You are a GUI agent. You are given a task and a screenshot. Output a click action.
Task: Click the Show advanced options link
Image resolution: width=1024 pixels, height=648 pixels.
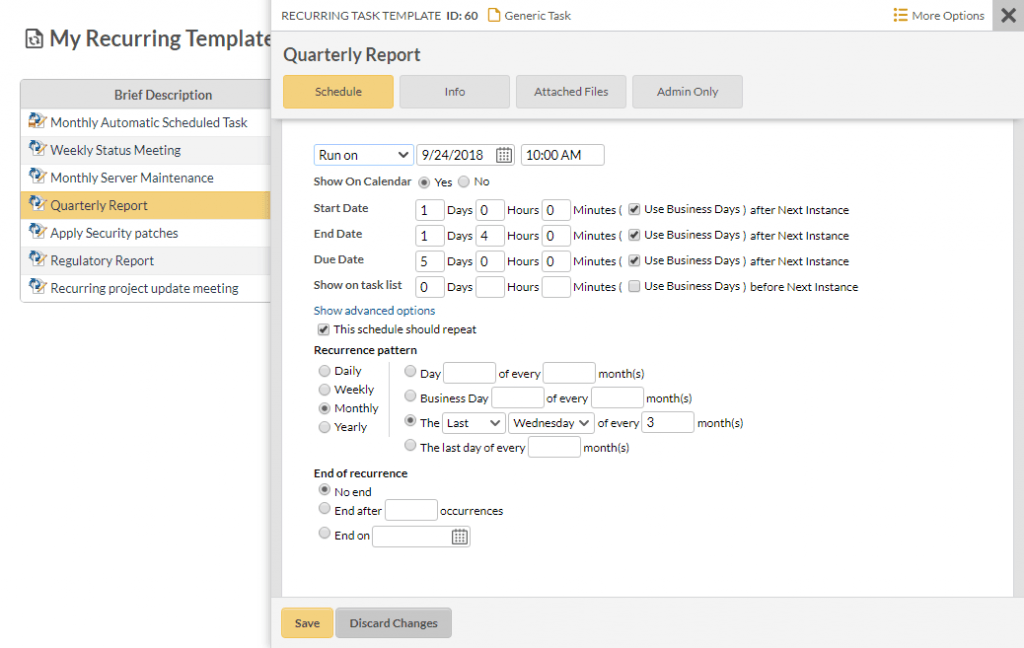[374, 310]
